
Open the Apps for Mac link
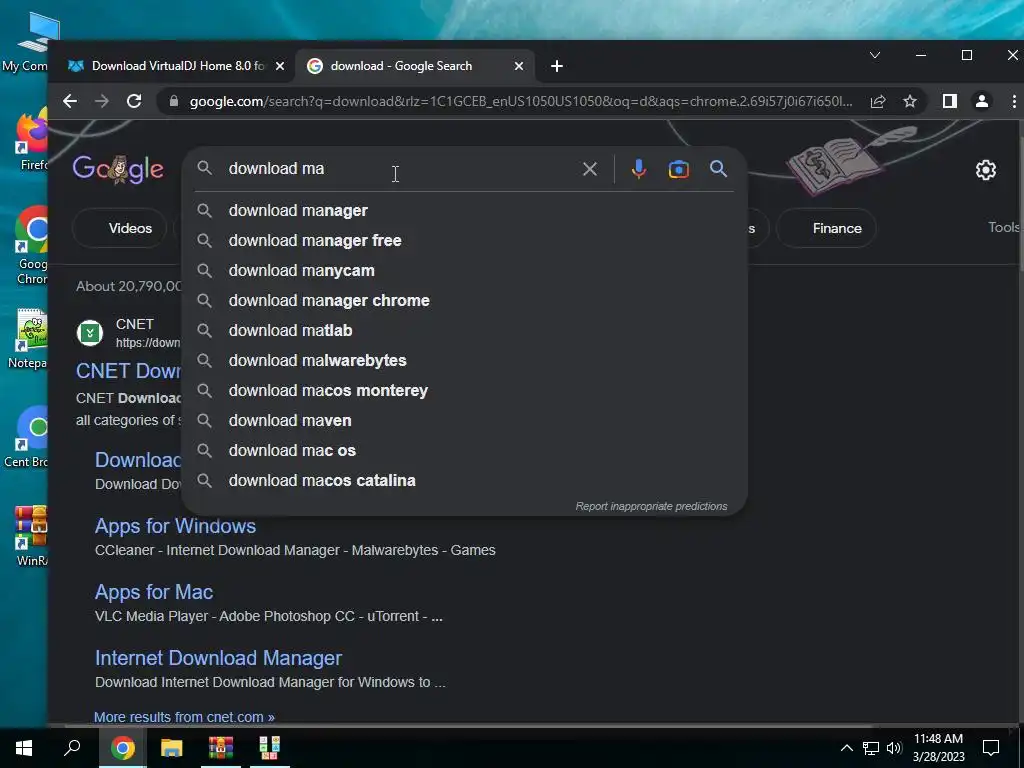[154, 592]
